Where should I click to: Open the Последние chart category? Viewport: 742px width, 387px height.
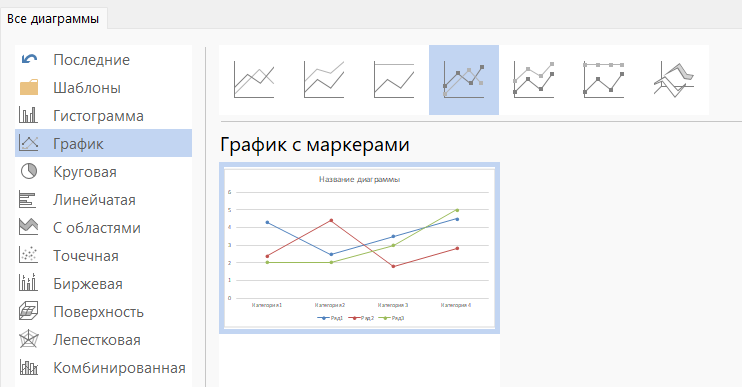tap(104, 60)
